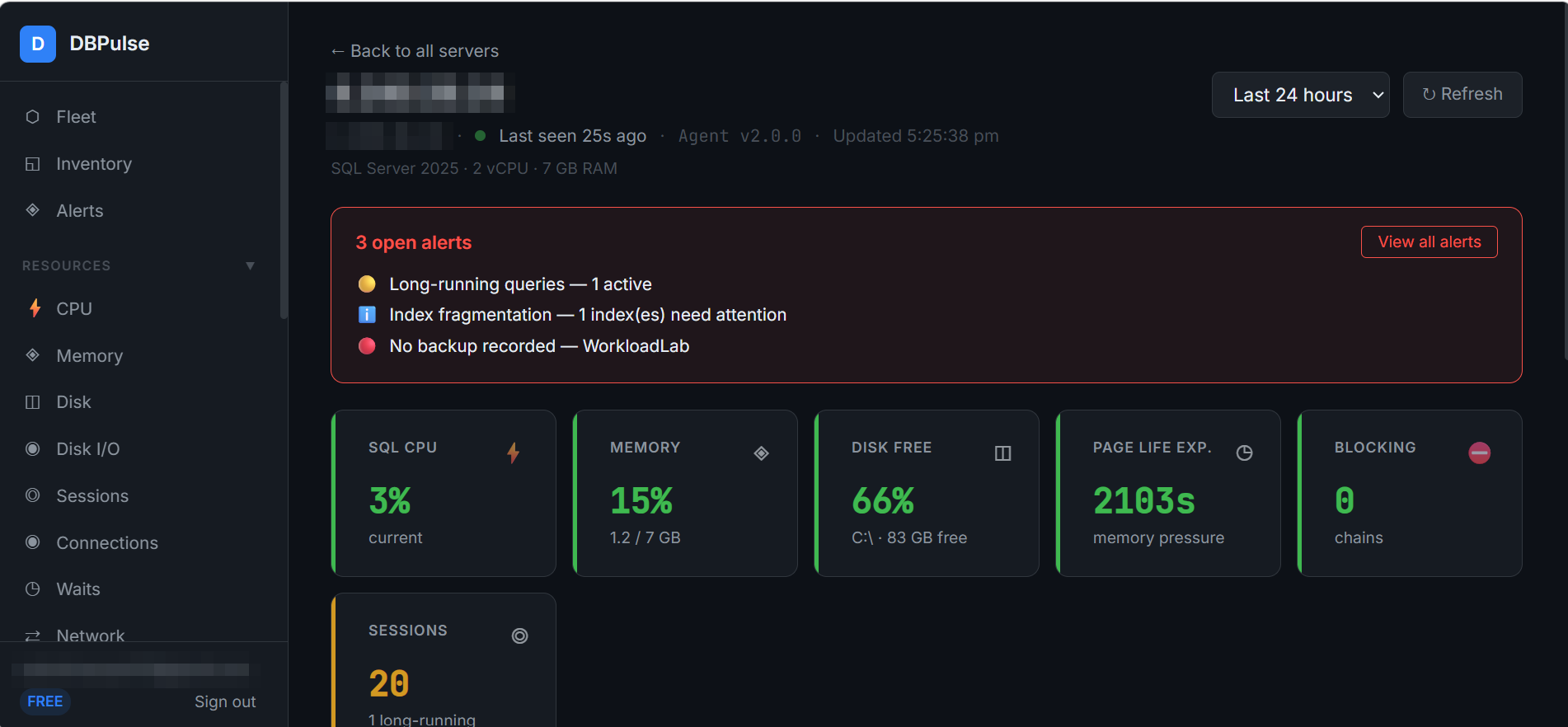Click SQL Server 2025 specs line
The width and height of the screenshot is (1568, 727).
click(x=474, y=168)
